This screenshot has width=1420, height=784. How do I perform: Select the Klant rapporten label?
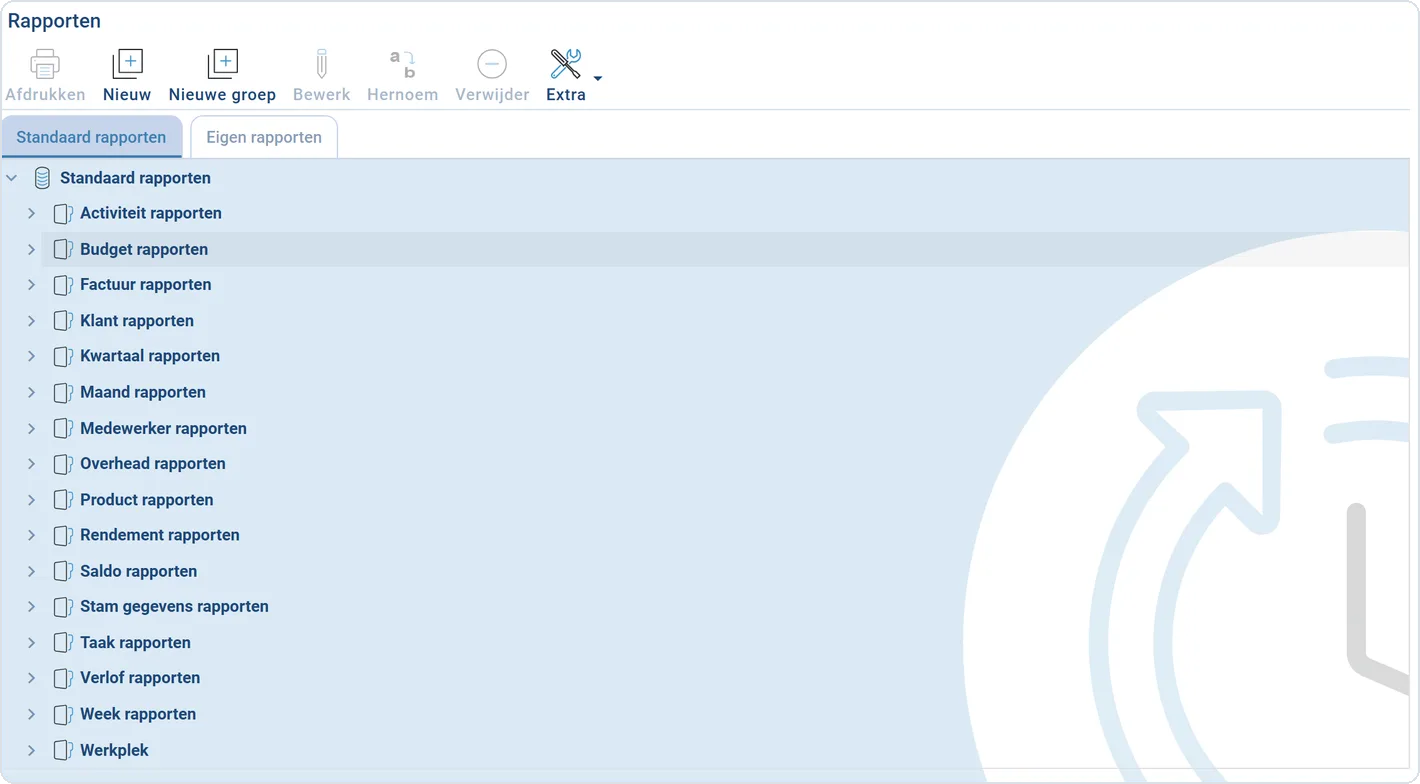tap(137, 321)
